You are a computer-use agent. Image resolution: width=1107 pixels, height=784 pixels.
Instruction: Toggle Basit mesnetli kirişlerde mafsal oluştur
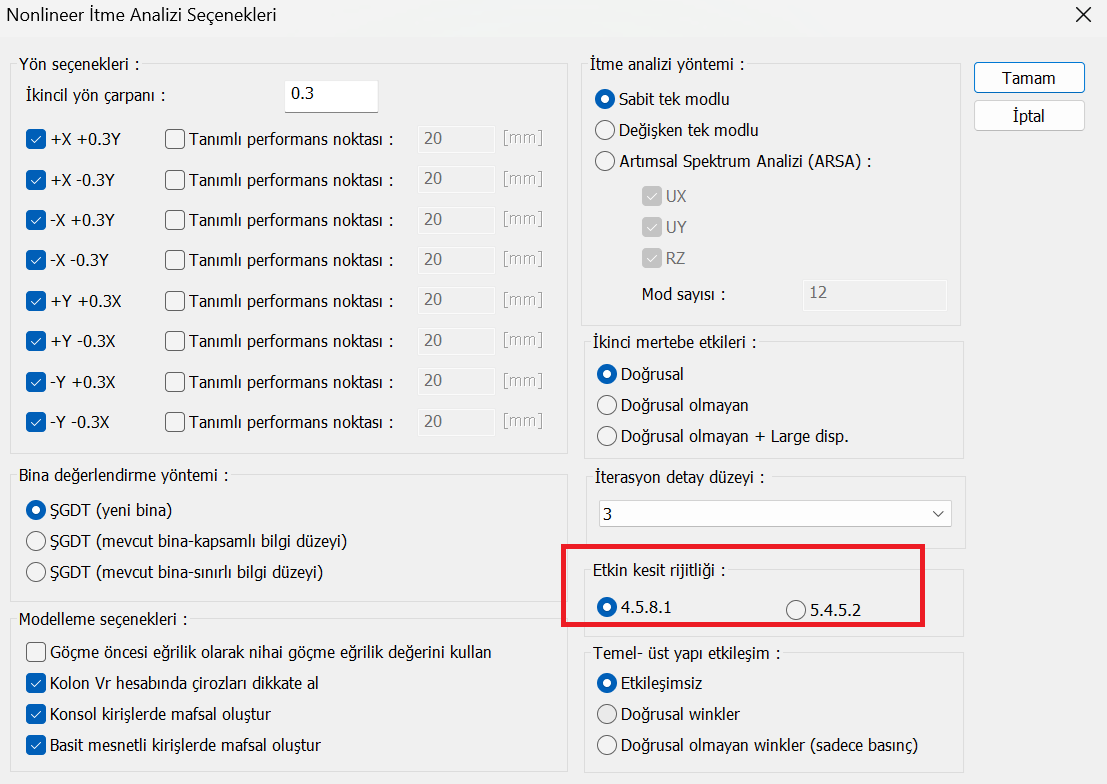click(35, 745)
